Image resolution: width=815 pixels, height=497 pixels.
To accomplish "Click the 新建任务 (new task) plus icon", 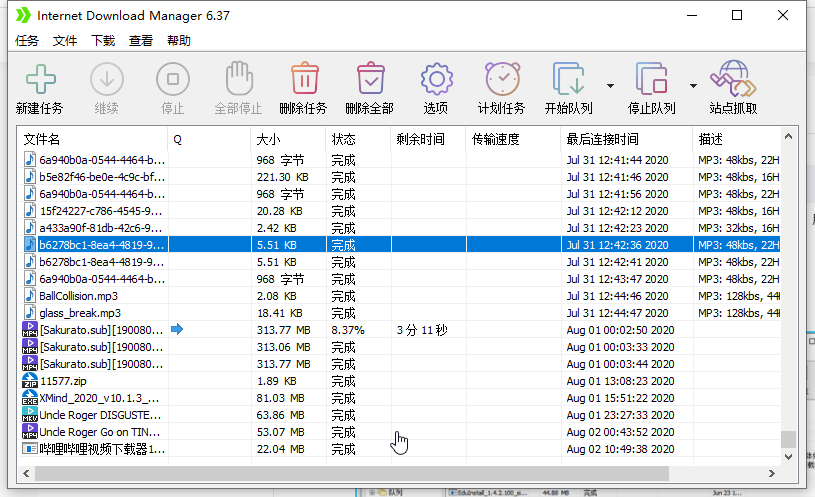I will click(x=41, y=79).
